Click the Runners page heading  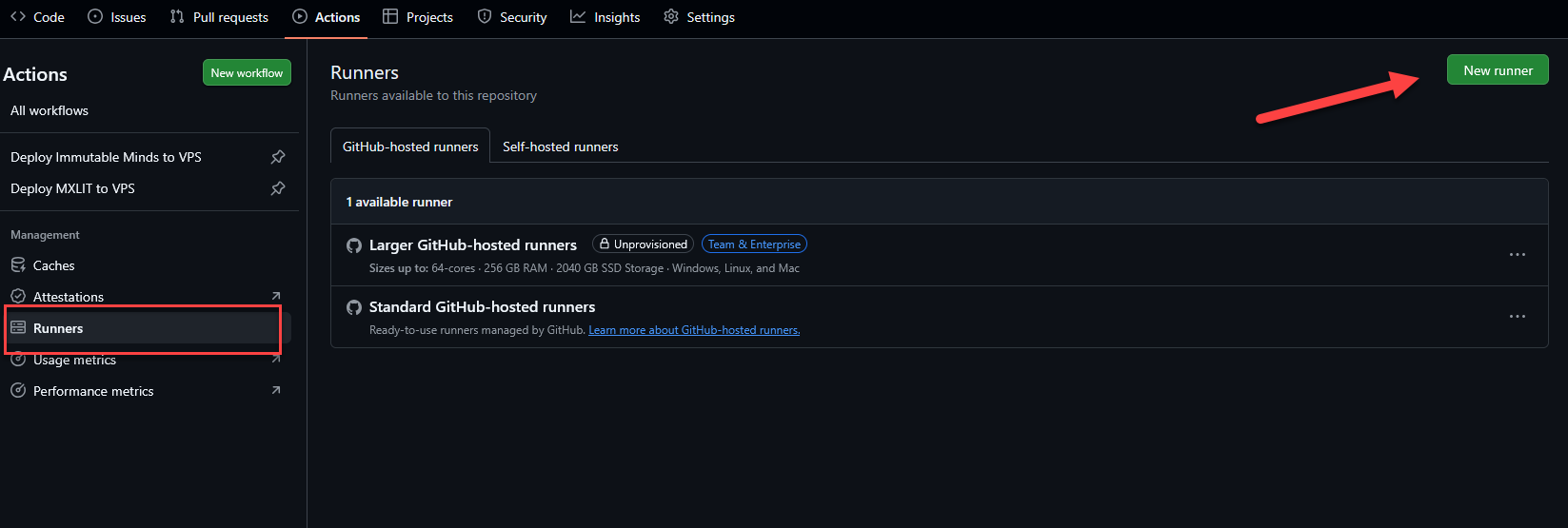tap(365, 72)
